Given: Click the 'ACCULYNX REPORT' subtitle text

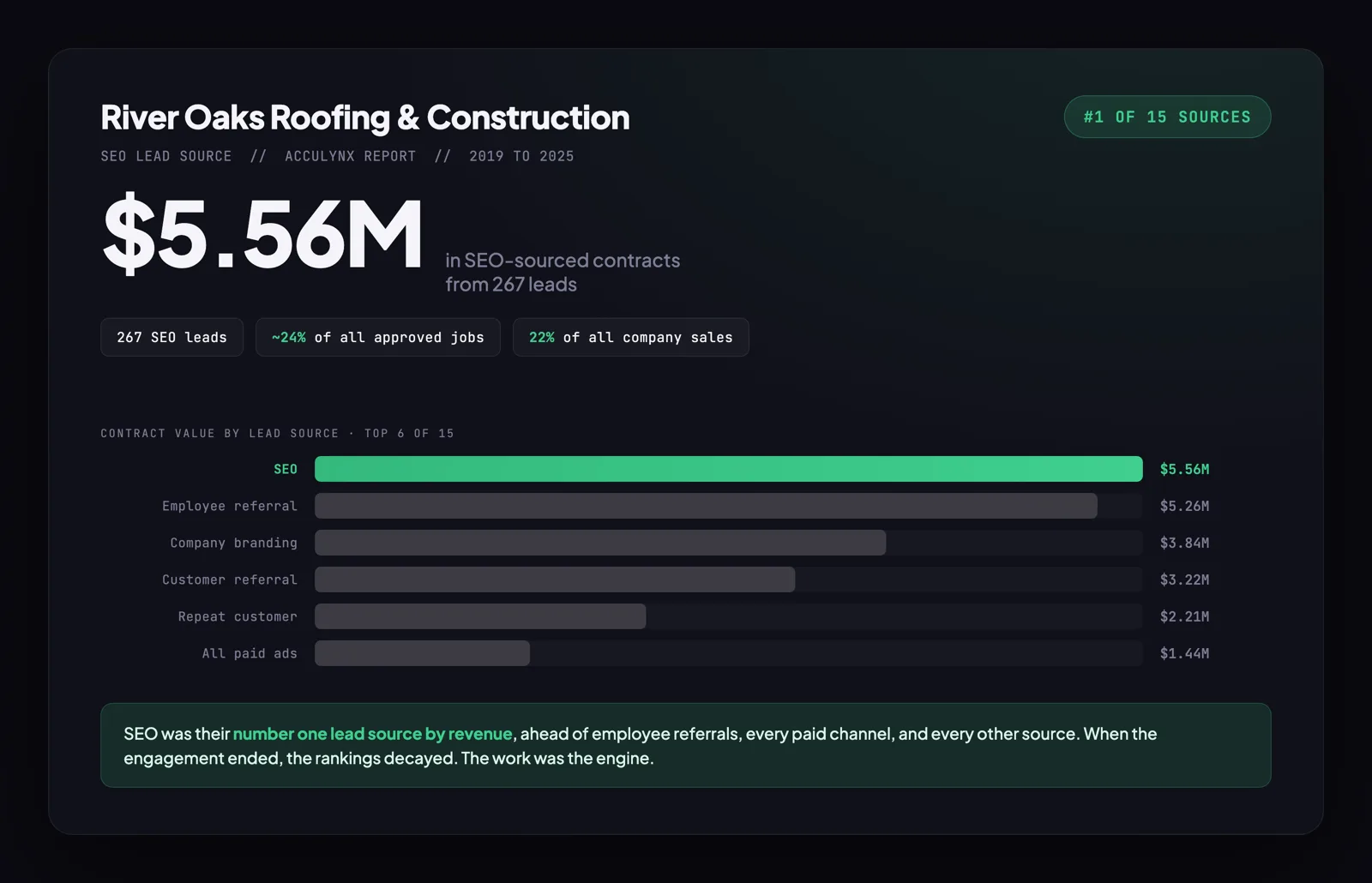Looking at the screenshot, I should [x=351, y=156].
